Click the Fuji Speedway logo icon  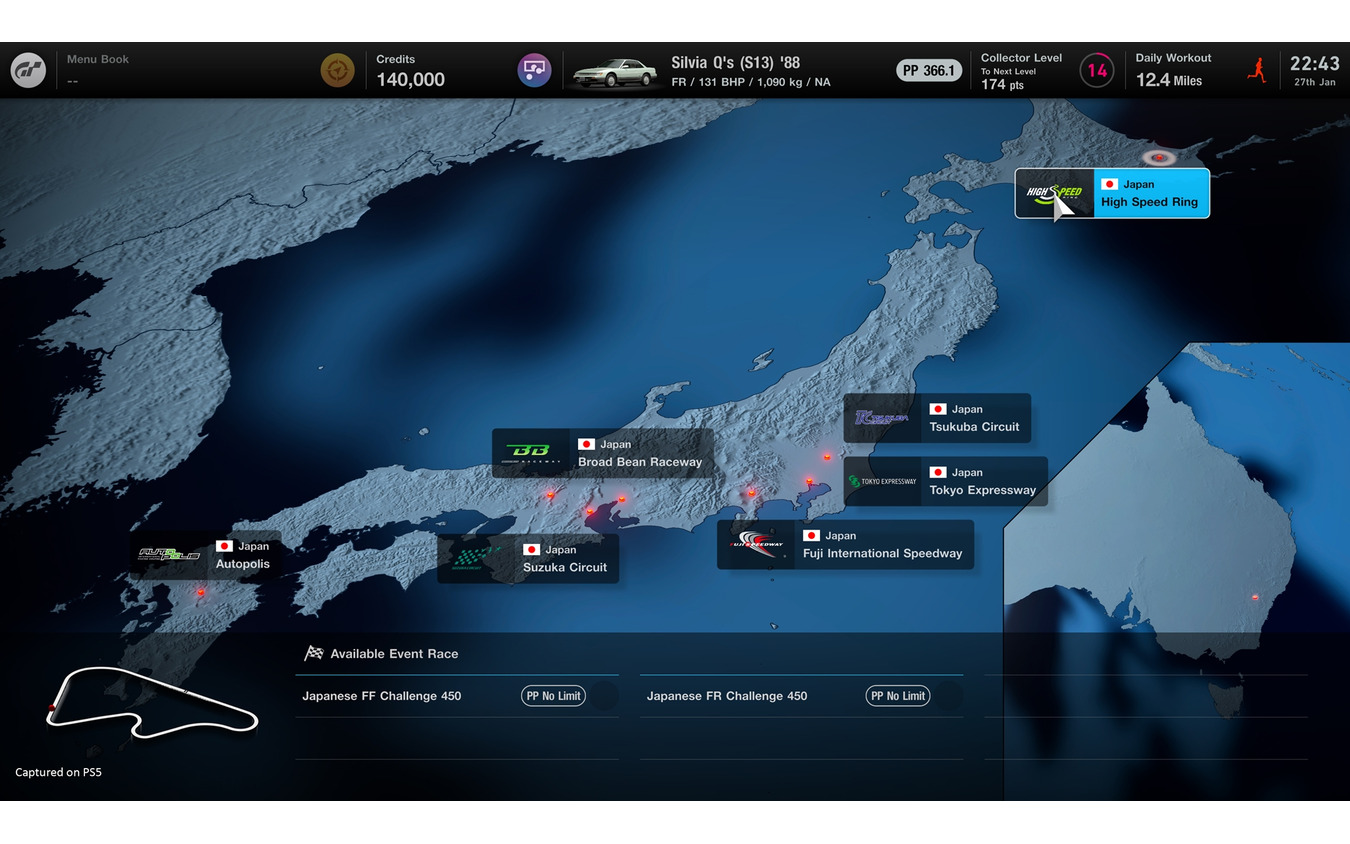tap(757, 544)
